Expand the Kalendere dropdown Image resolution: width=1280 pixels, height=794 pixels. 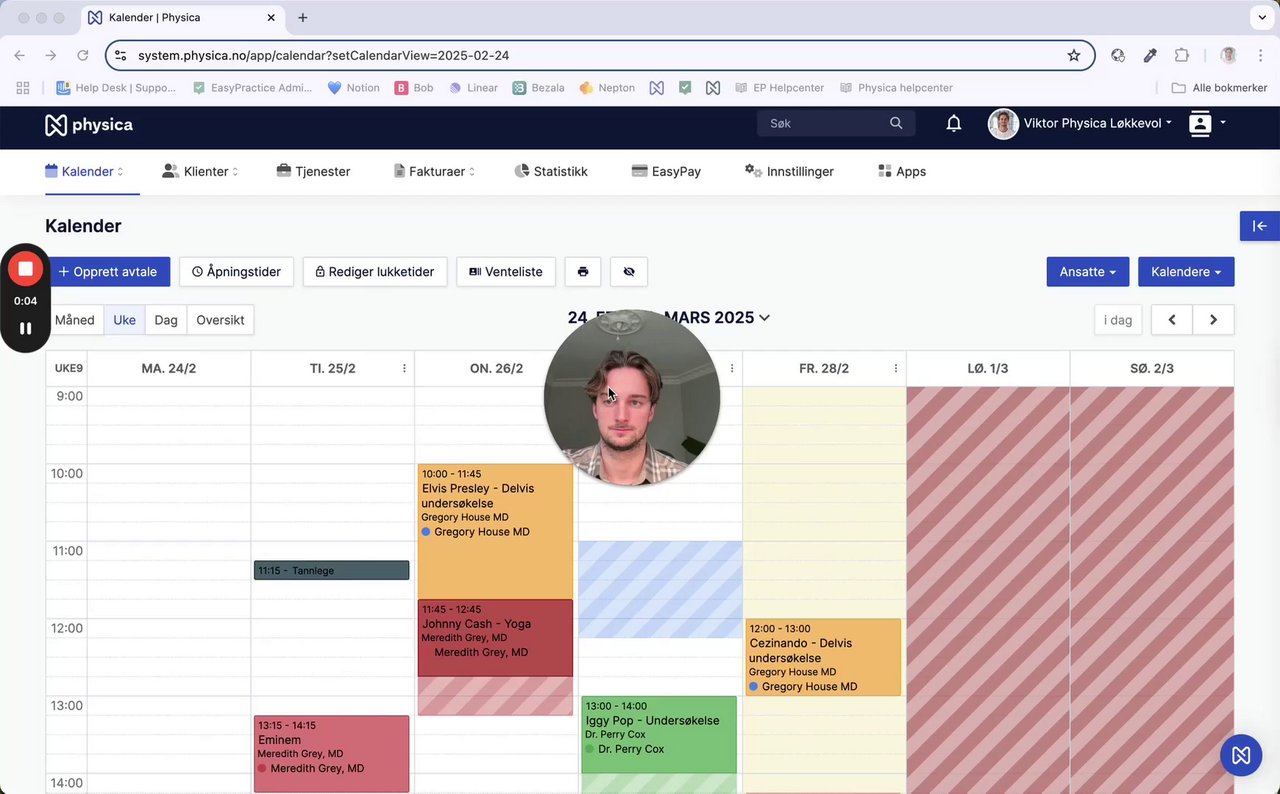1186,272
